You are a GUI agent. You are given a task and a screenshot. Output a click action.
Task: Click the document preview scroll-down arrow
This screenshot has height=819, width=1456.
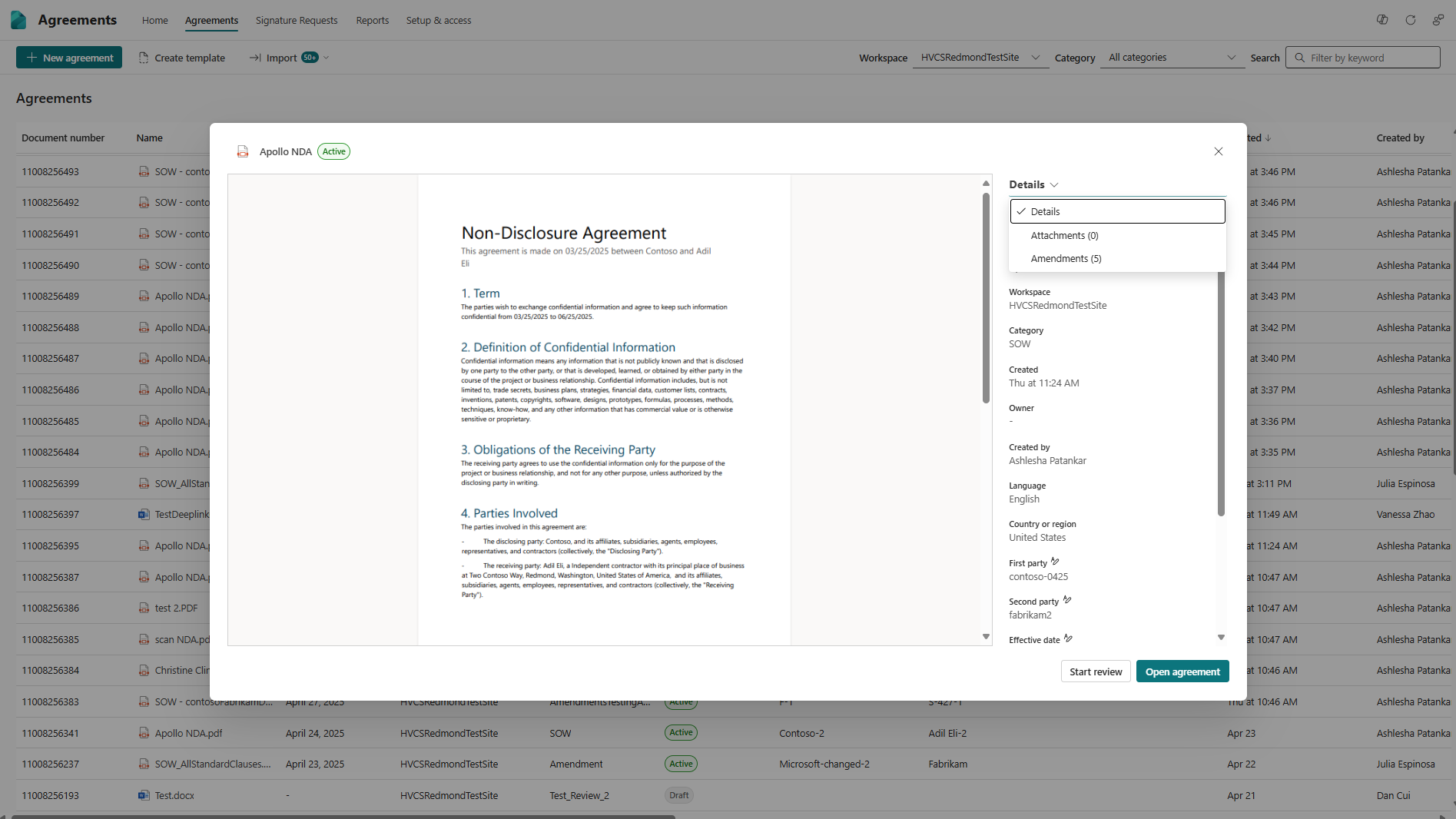[x=986, y=637]
